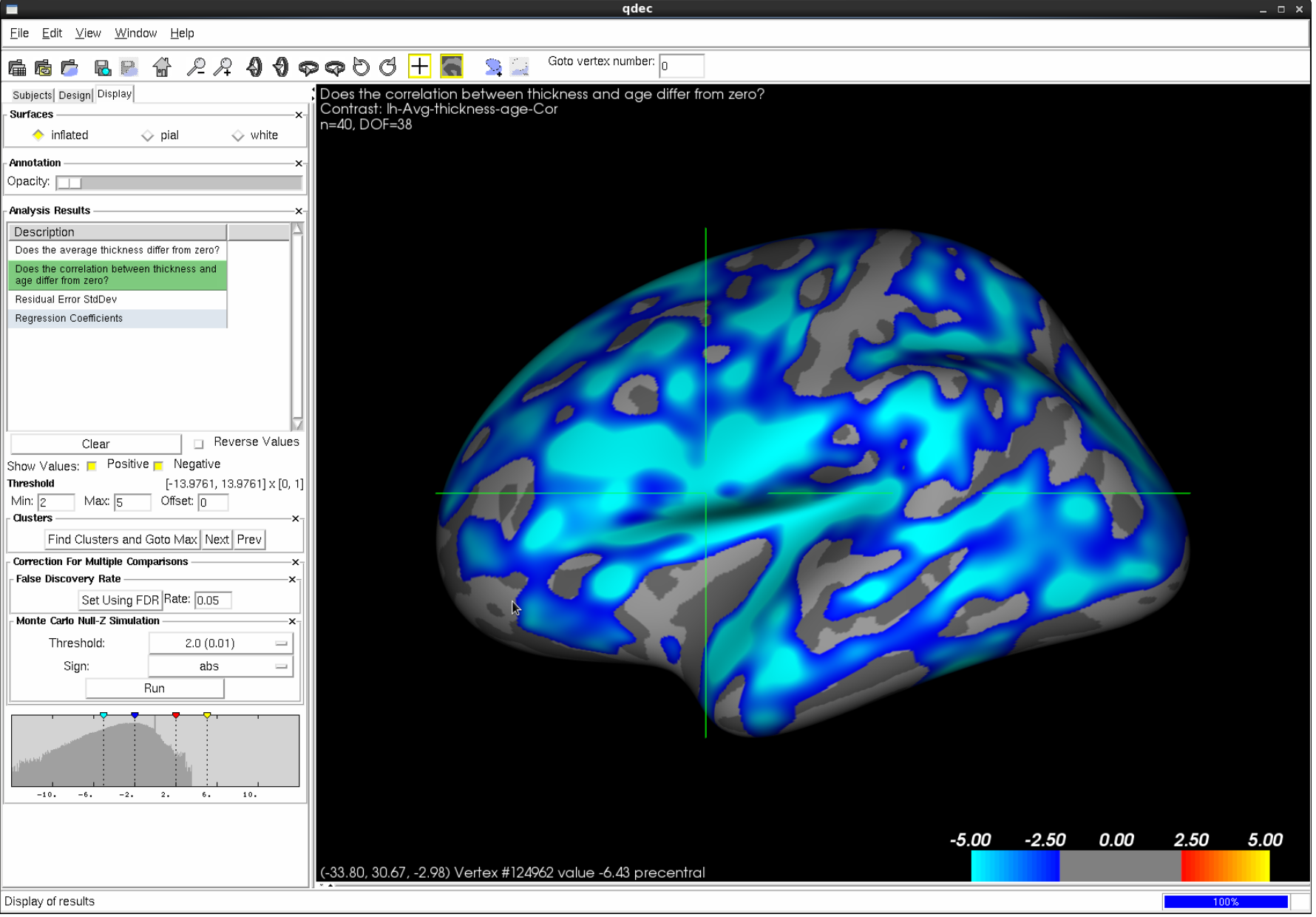Toggle Show Values Positive checkbox
The height and width of the screenshot is (917, 1316).
point(92,466)
